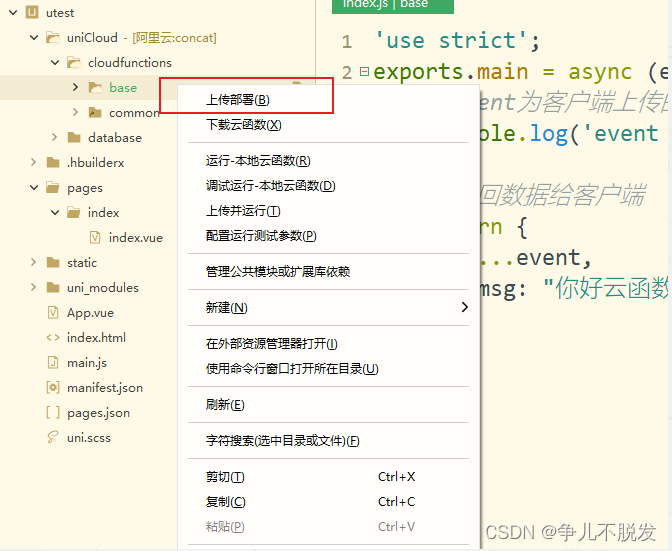Click 复制(C) menu item
Screen dimensions: 672x551
pyautogui.click(x=328, y=502)
